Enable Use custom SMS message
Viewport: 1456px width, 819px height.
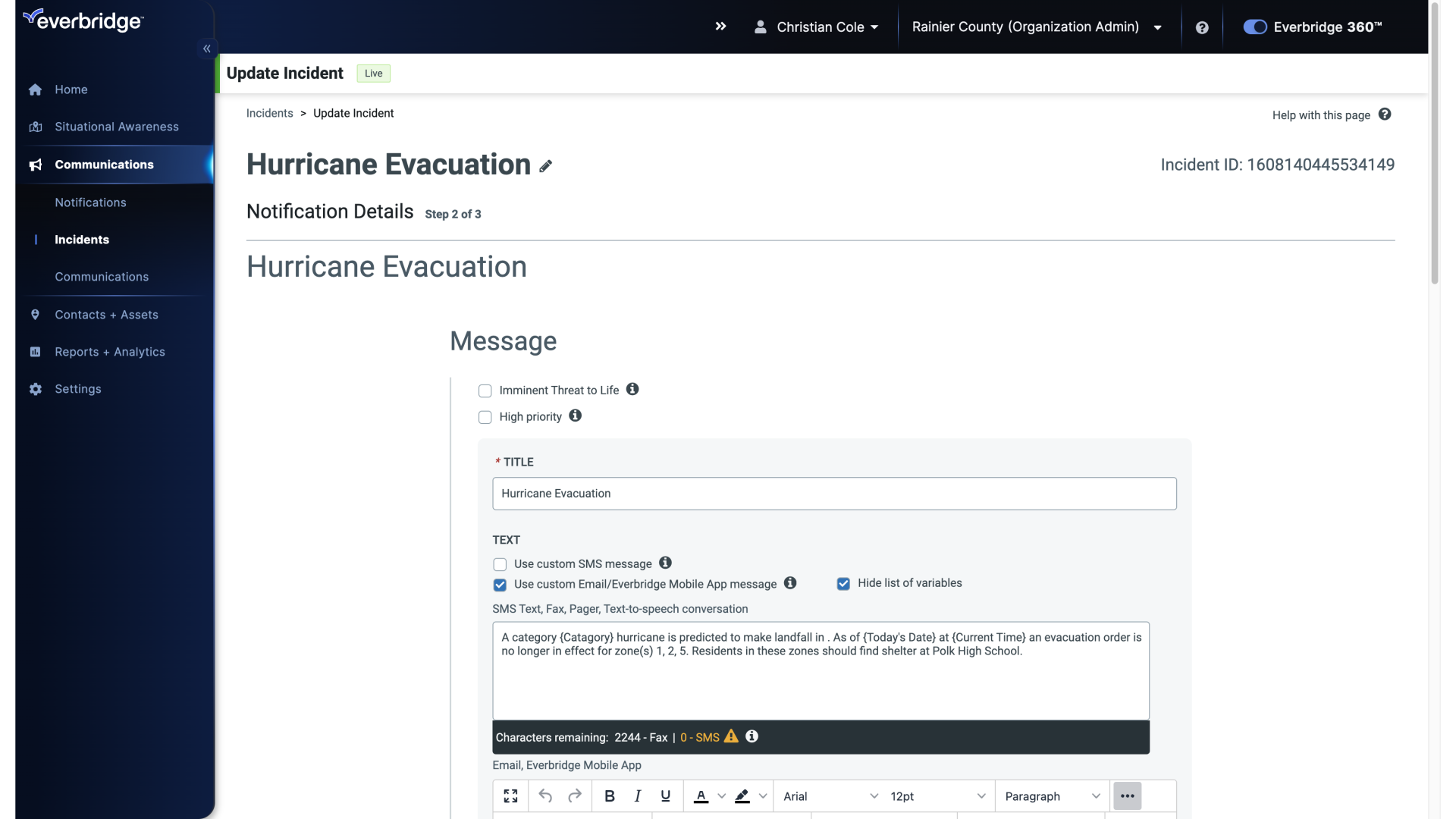[x=500, y=565]
